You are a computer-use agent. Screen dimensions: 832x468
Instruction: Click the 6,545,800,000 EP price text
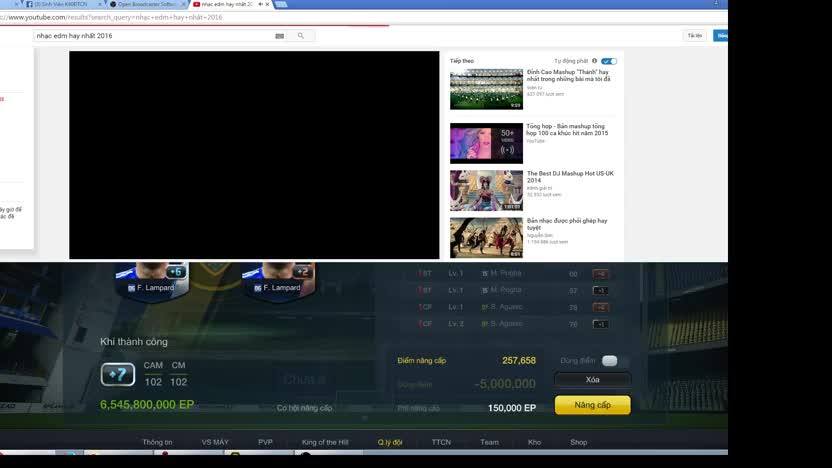(147, 405)
